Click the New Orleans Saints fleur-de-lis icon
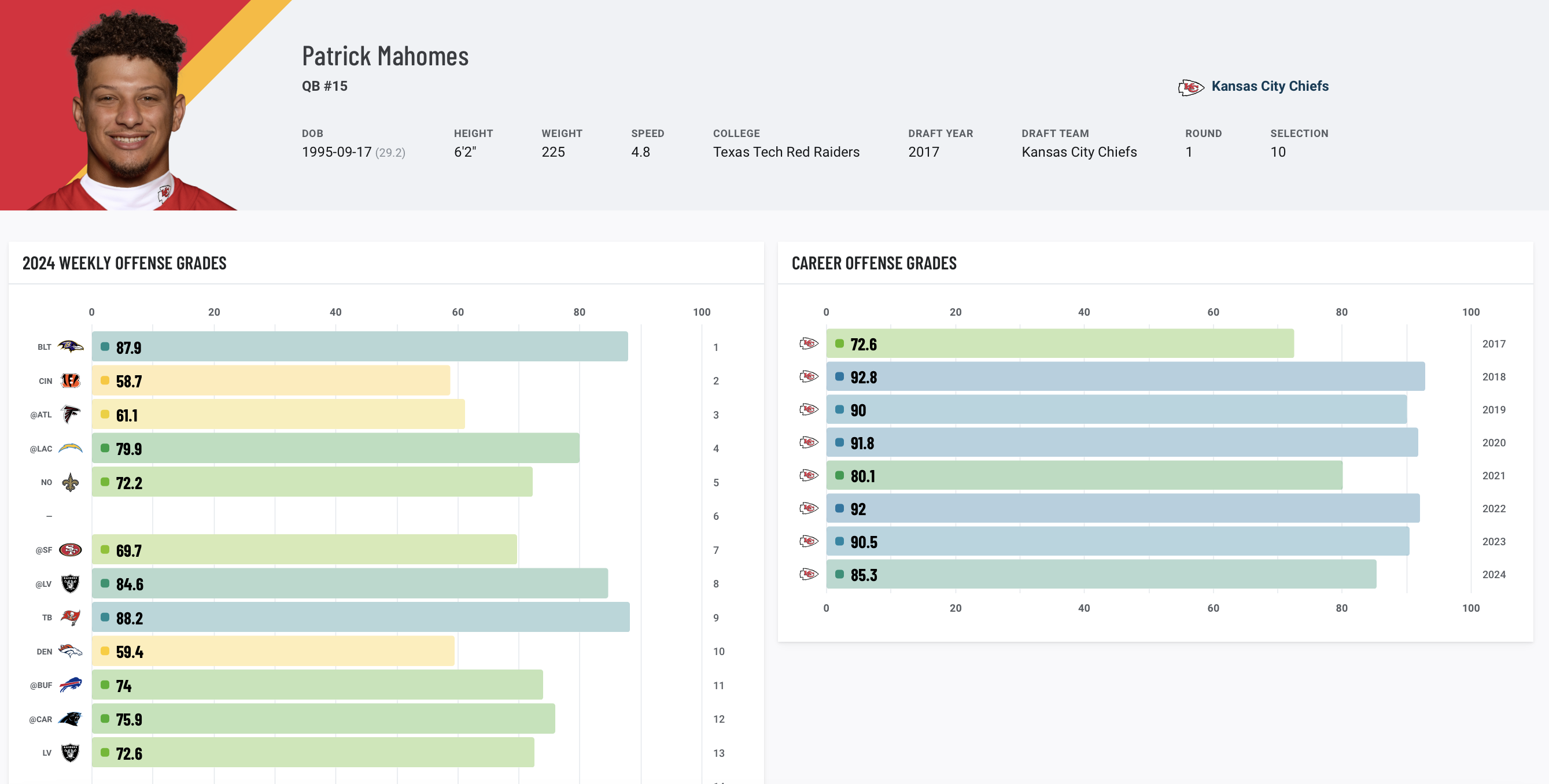This screenshot has height=784, width=1549. point(71,482)
